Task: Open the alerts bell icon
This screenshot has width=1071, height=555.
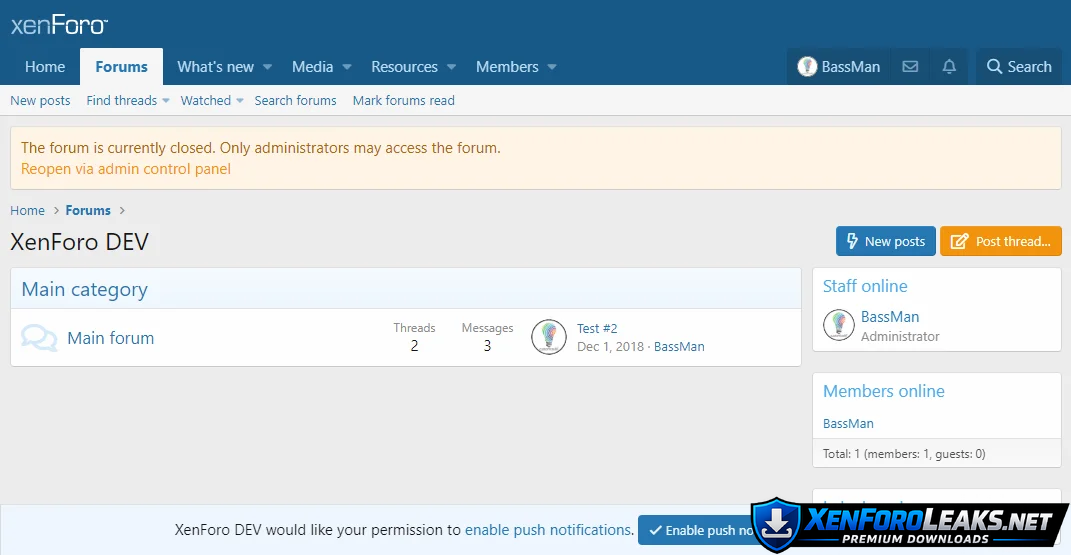Action: [x=949, y=67]
